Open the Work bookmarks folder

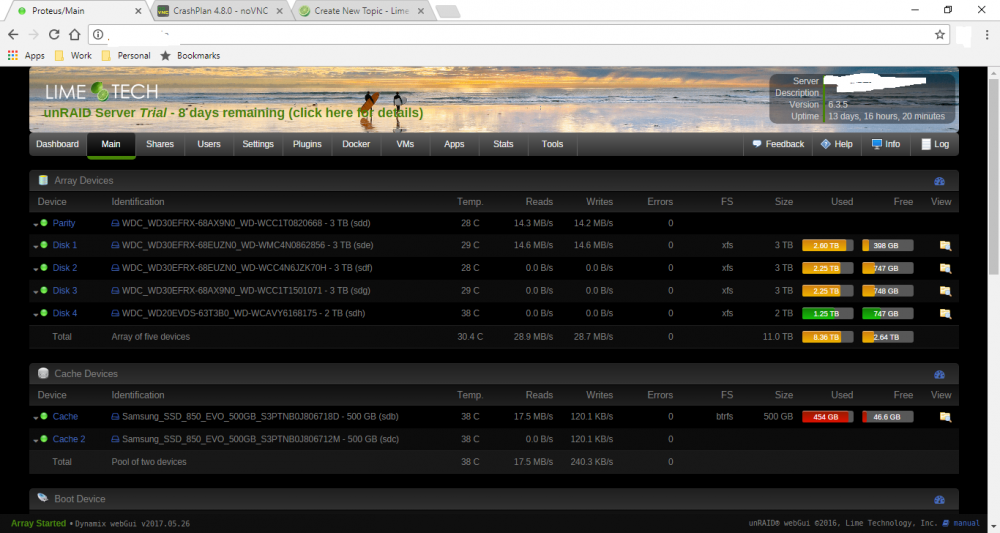pos(73,55)
